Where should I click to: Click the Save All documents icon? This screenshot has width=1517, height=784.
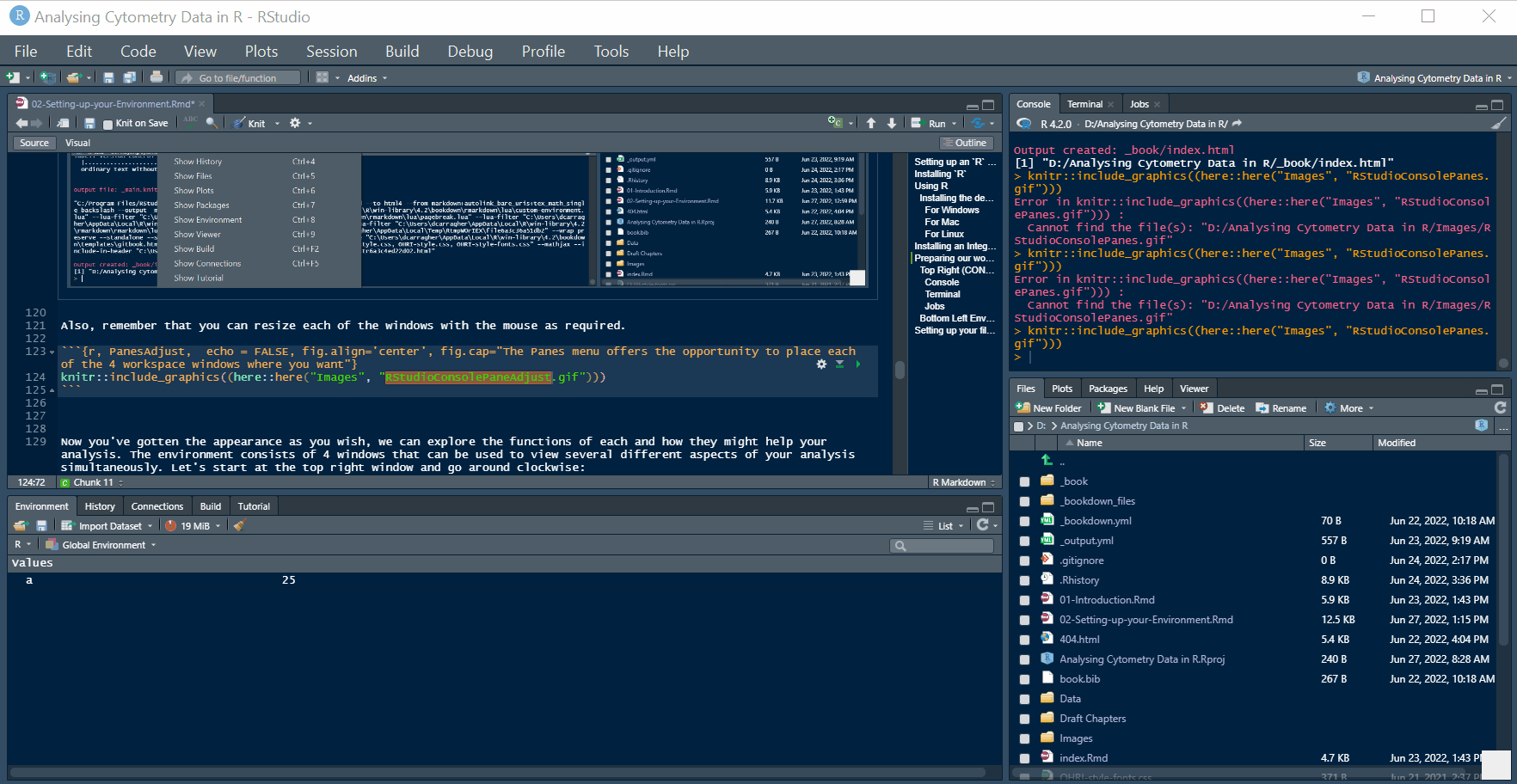point(129,77)
